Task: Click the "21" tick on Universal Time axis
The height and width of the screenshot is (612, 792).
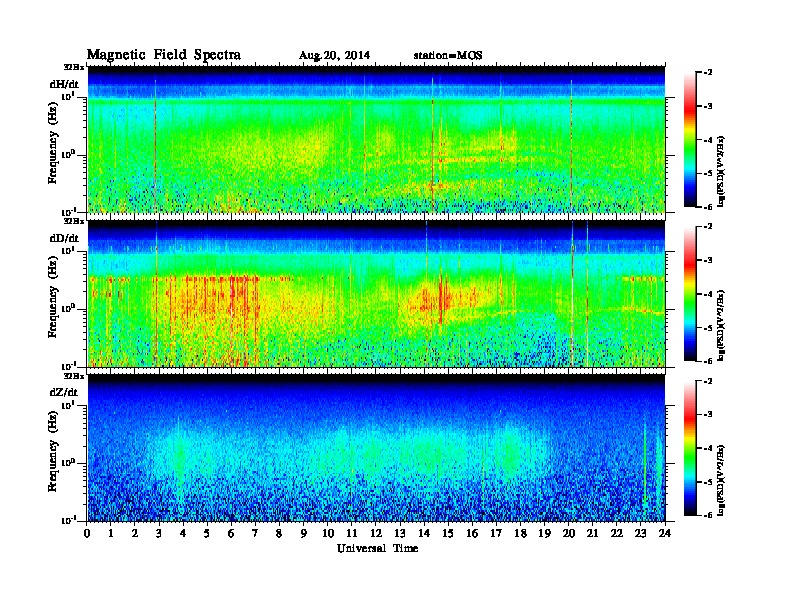Action: pos(592,533)
